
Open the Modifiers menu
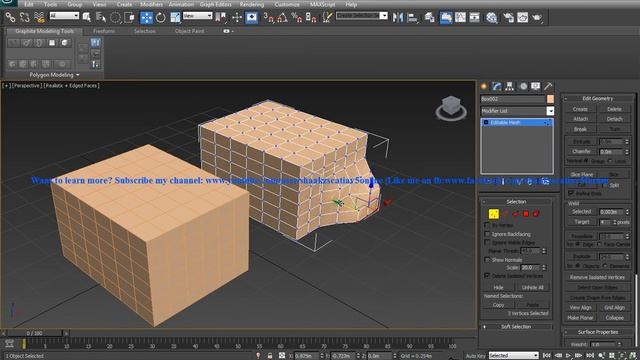151,4
